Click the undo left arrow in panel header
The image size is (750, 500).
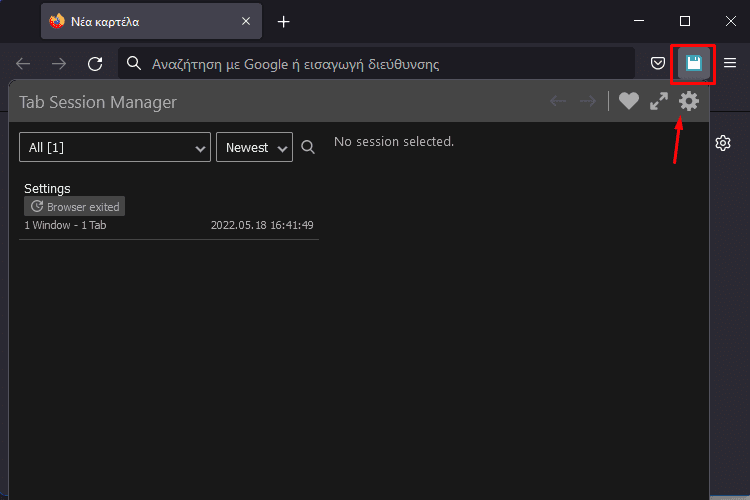(x=558, y=101)
